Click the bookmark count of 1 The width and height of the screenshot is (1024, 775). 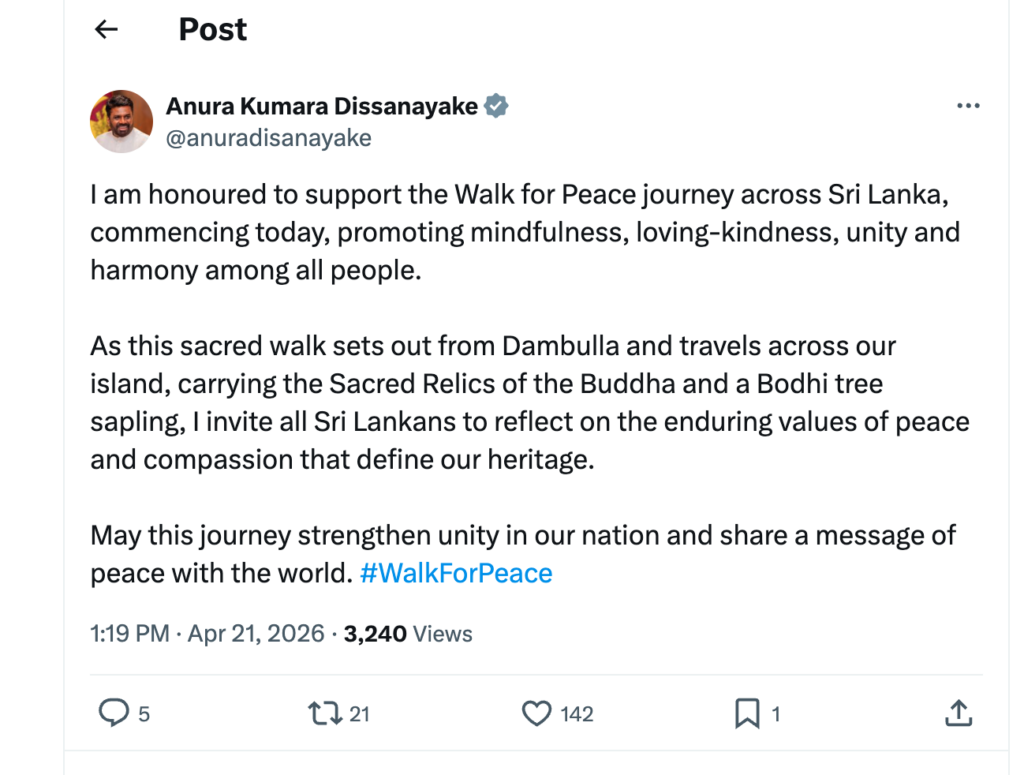click(x=776, y=714)
